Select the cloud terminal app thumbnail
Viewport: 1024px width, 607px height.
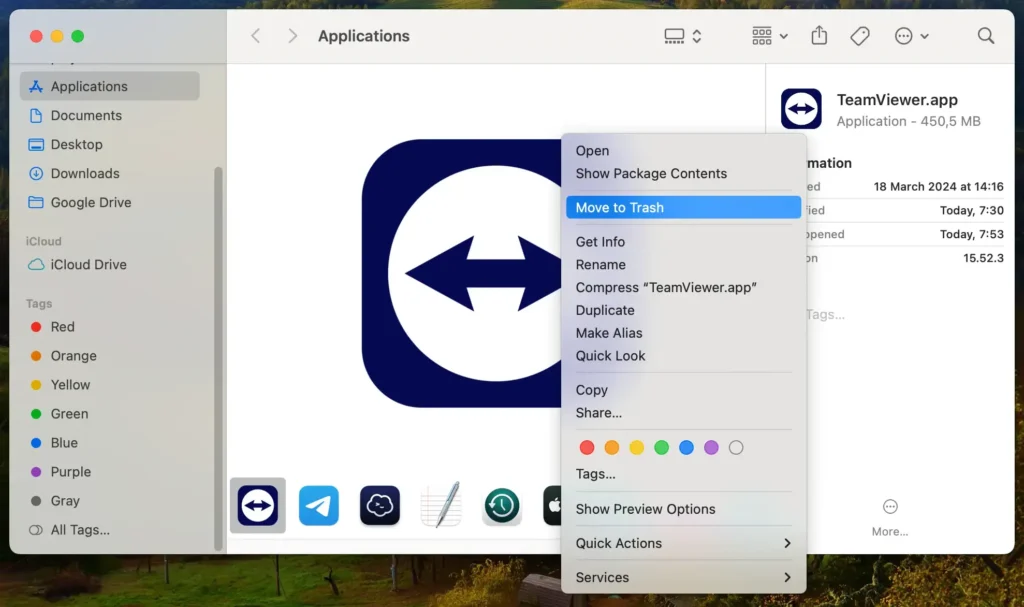pos(379,505)
